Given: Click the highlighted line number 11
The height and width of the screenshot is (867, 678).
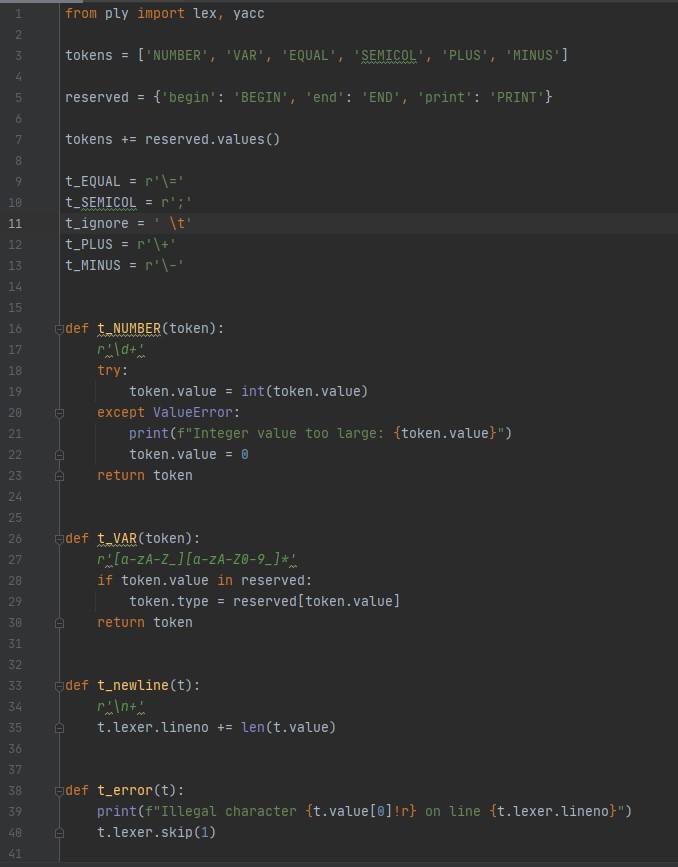Looking at the screenshot, I should point(15,223).
